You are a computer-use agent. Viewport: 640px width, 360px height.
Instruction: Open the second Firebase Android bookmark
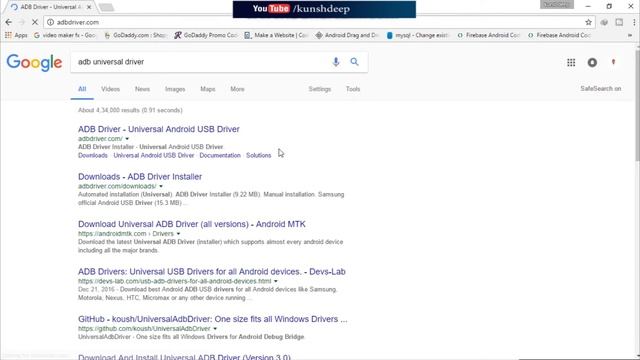pyautogui.click(x=559, y=36)
